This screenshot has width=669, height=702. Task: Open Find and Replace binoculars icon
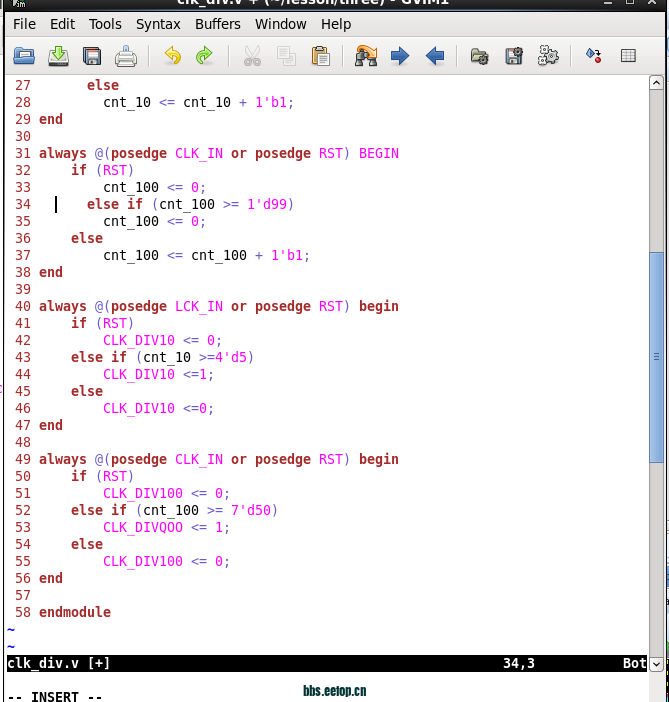click(x=366, y=56)
